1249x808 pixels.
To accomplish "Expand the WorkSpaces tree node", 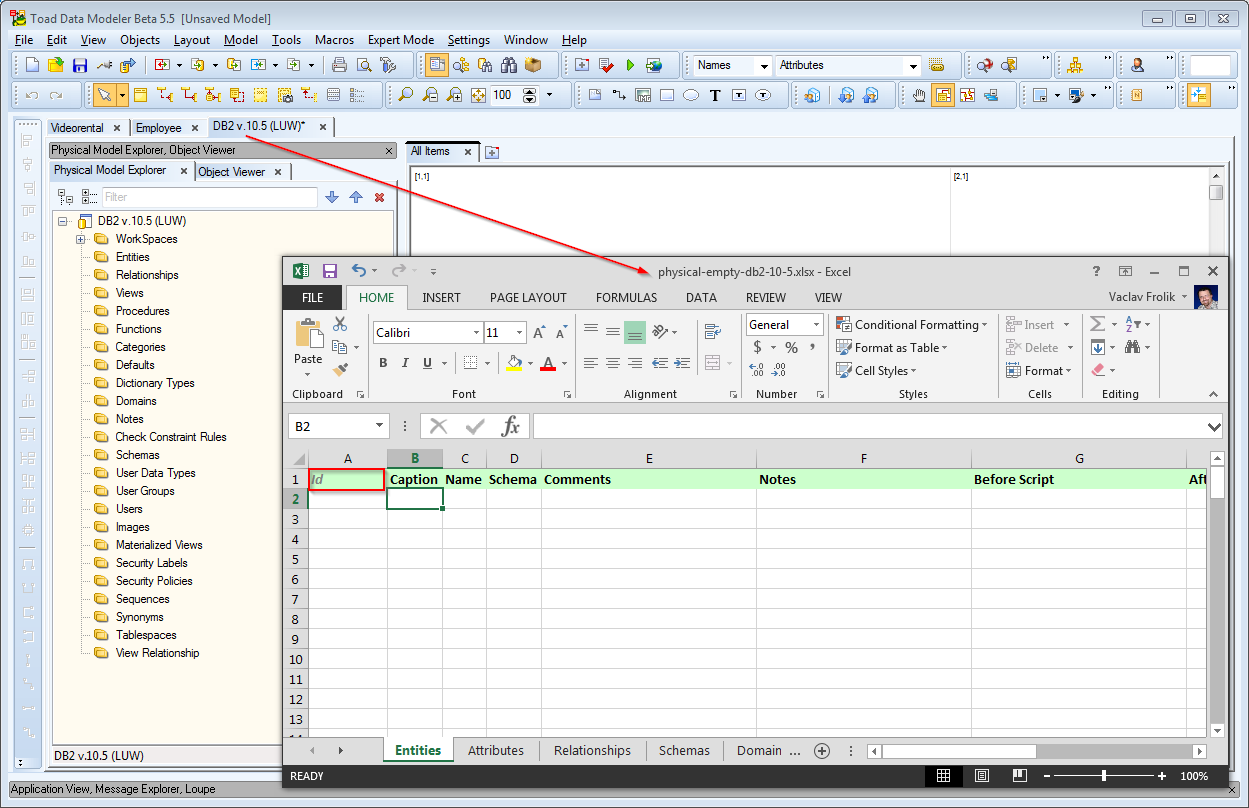I will 80,239.
